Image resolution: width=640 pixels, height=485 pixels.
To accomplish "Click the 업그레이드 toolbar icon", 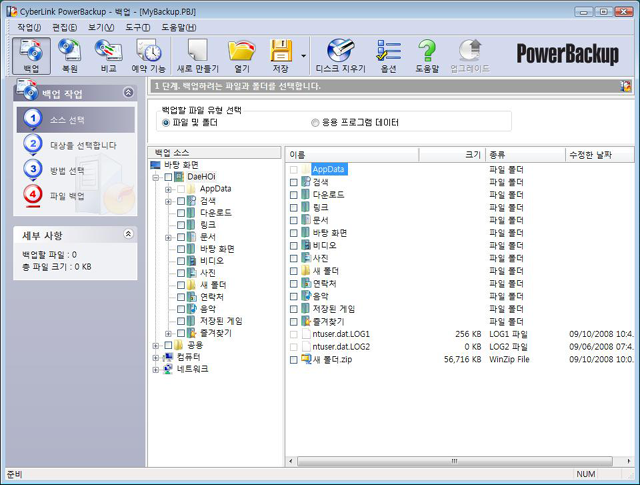I will (470, 56).
